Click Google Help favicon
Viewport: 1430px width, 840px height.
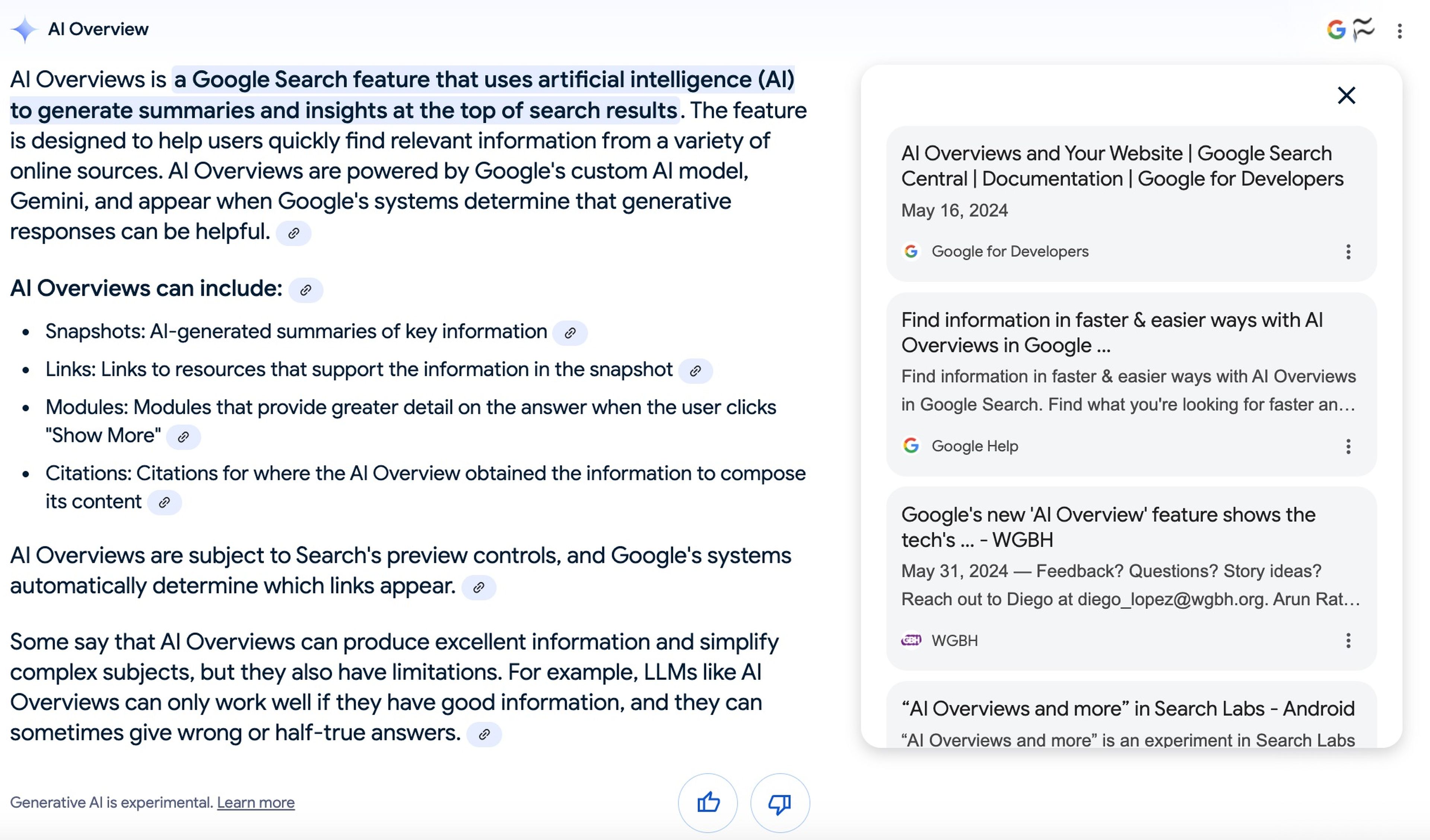[x=911, y=446]
